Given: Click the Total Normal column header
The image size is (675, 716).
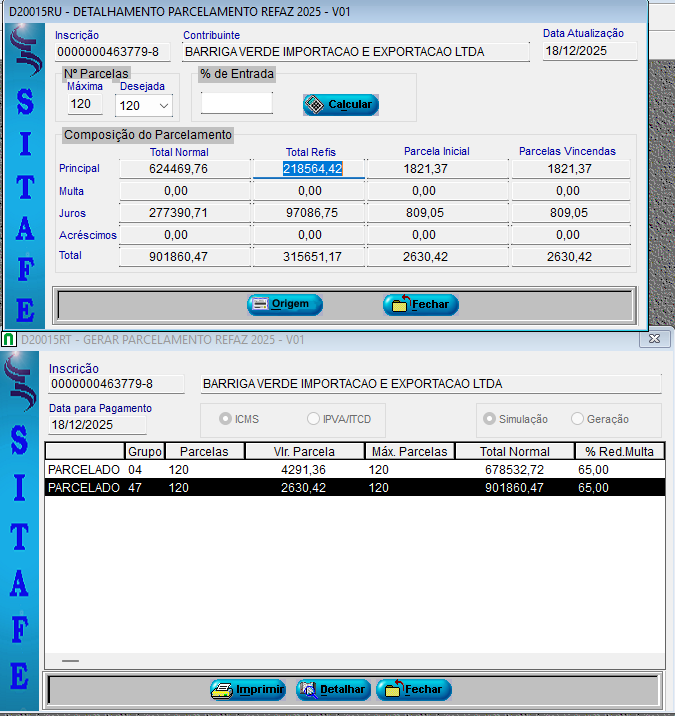Looking at the screenshot, I should pos(514,451).
